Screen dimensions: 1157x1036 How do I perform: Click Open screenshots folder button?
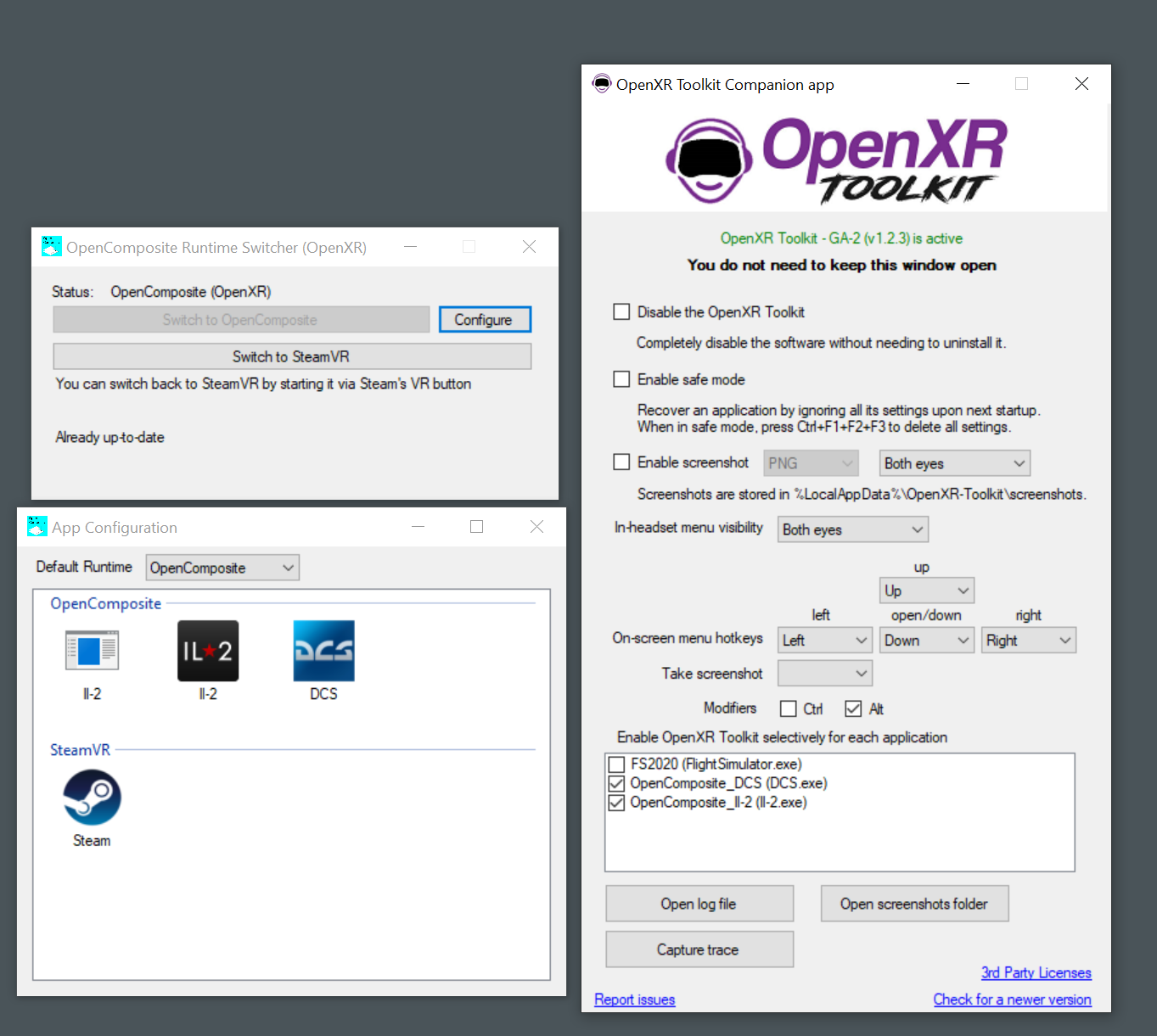click(915, 904)
